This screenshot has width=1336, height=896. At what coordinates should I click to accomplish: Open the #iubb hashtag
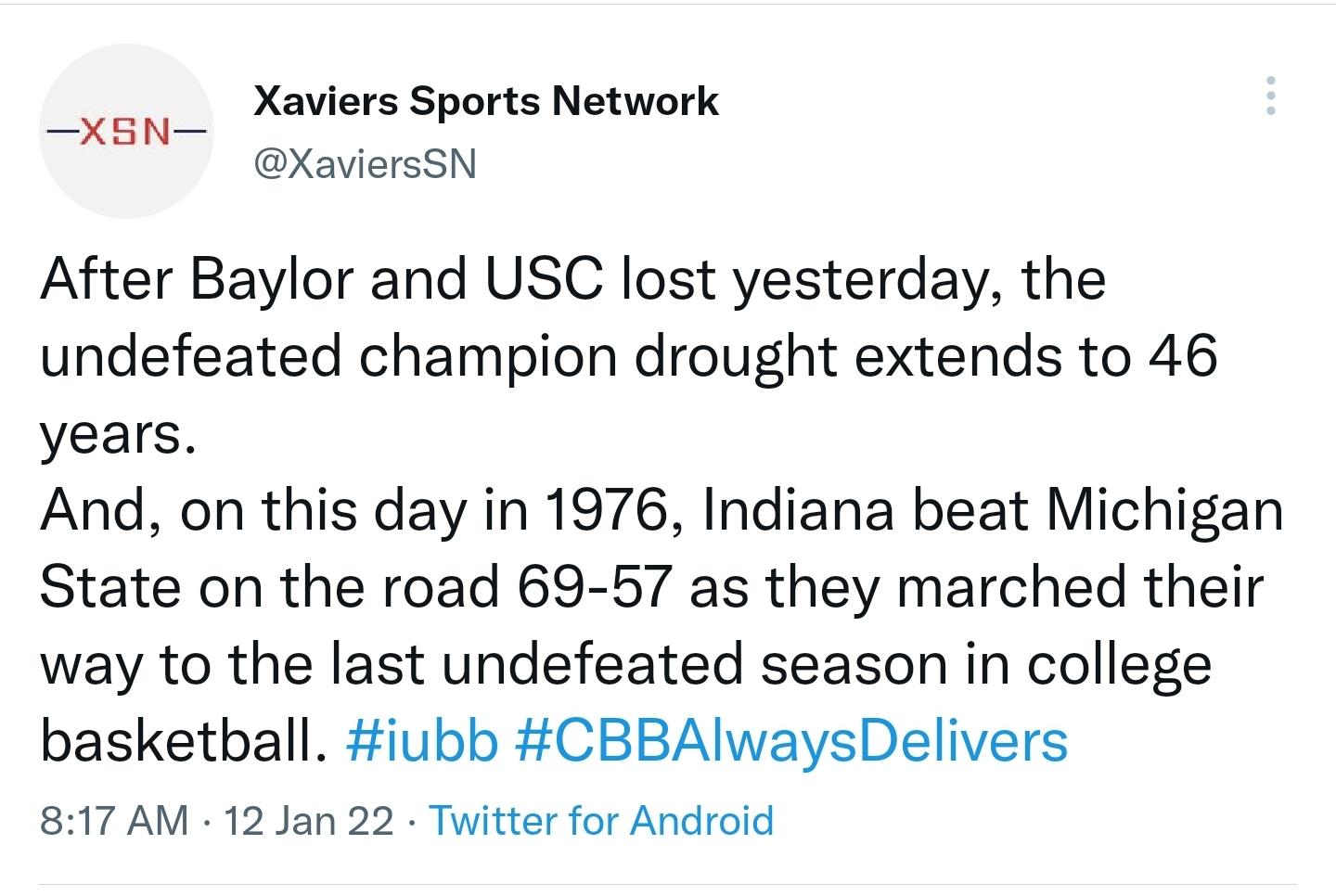422,741
